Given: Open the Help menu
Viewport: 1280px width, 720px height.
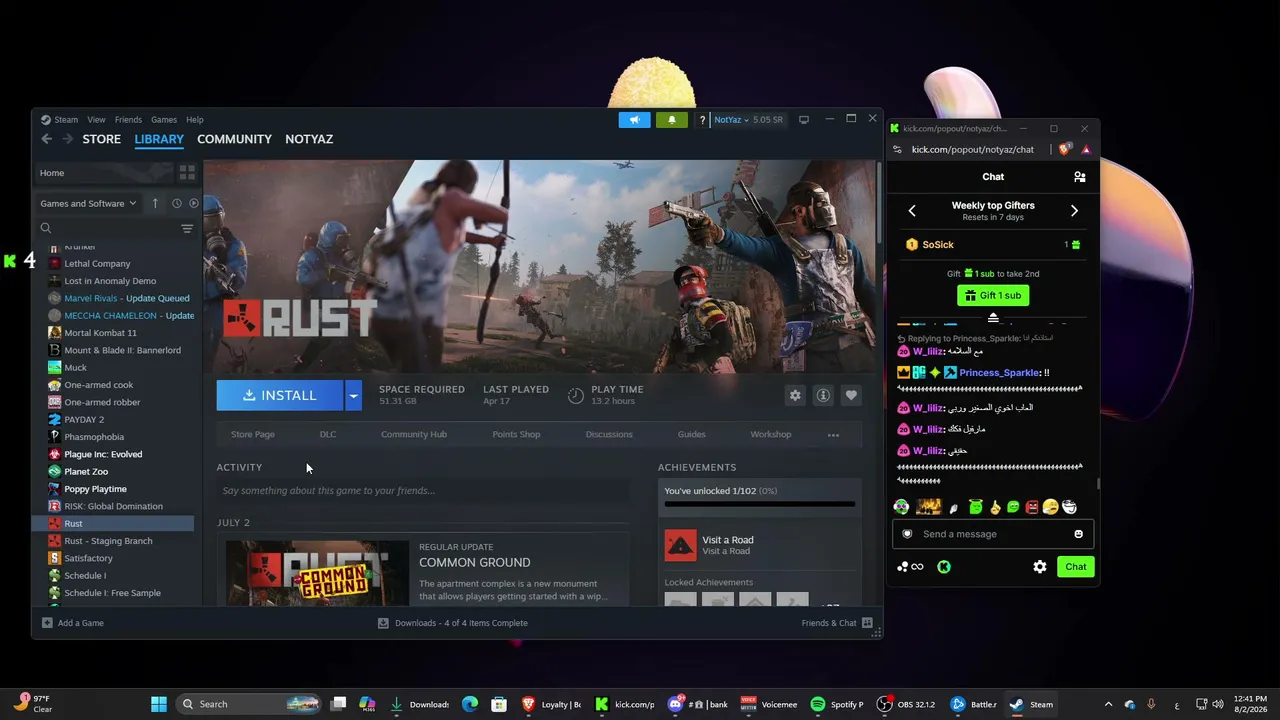Looking at the screenshot, I should pyautogui.click(x=195, y=120).
